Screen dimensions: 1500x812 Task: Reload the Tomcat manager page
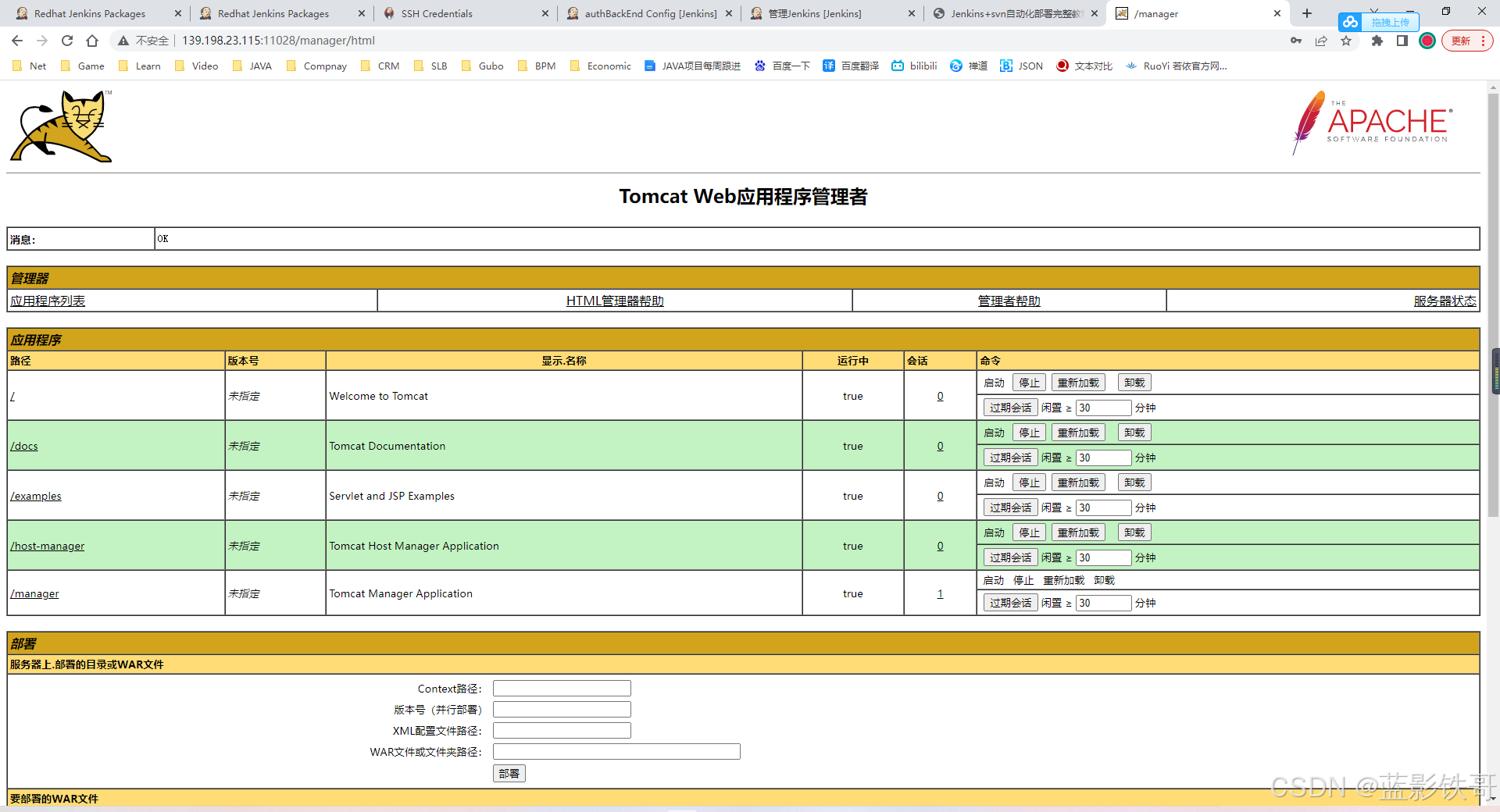pos(67,41)
